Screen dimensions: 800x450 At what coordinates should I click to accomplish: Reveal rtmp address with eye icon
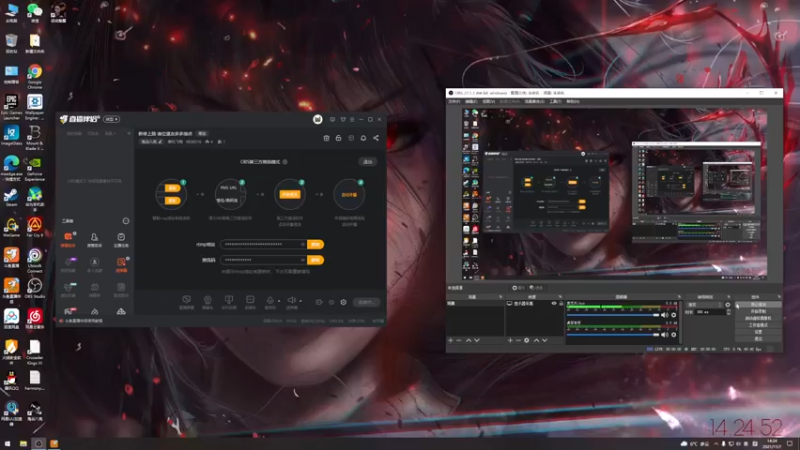[x=303, y=244]
